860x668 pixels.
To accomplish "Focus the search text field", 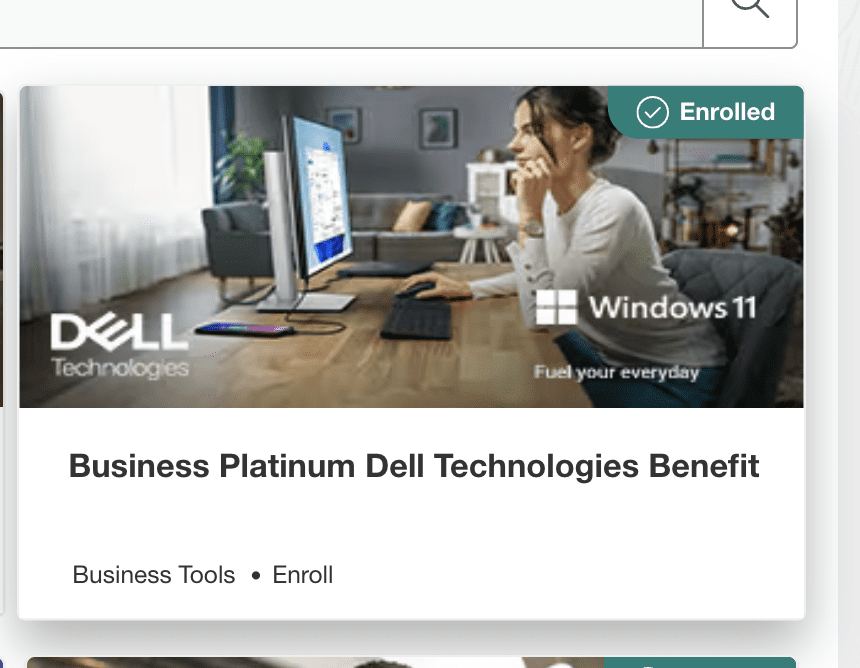I will [x=351, y=22].
